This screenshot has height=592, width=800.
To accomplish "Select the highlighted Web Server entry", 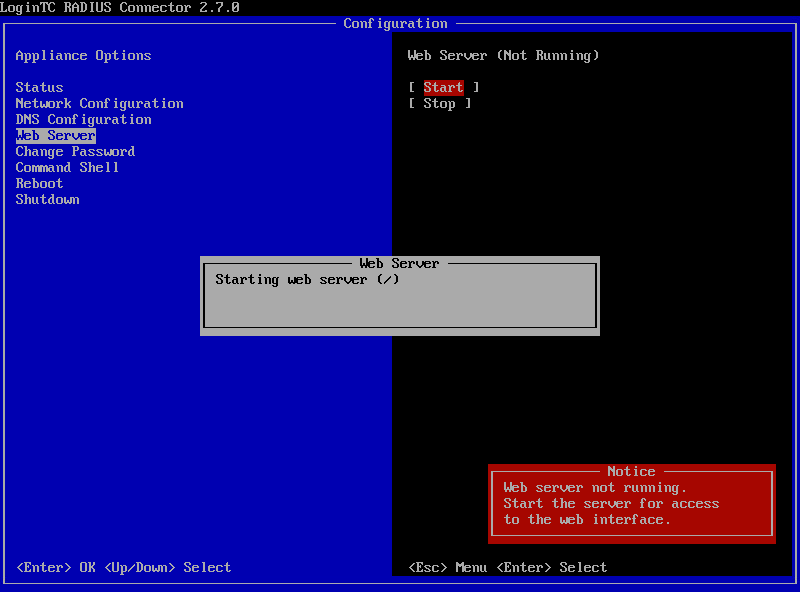I will click(x=56, y=136).
